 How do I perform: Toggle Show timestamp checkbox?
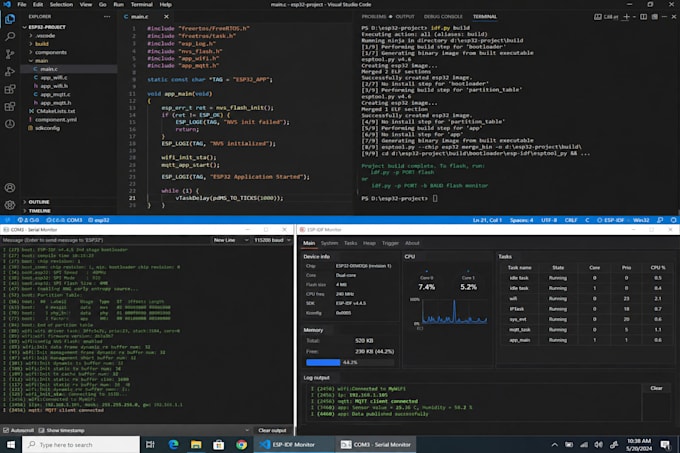[x=42, y=430]
